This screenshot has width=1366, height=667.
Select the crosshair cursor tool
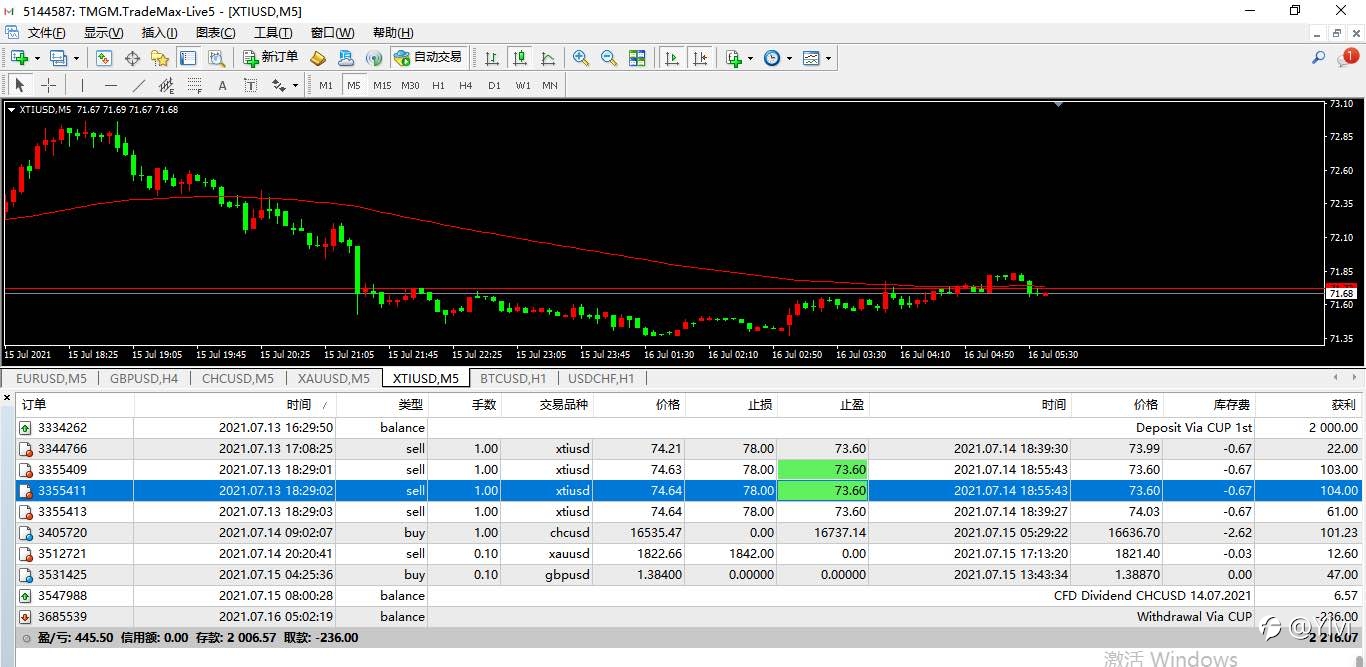tap(47, 85)
